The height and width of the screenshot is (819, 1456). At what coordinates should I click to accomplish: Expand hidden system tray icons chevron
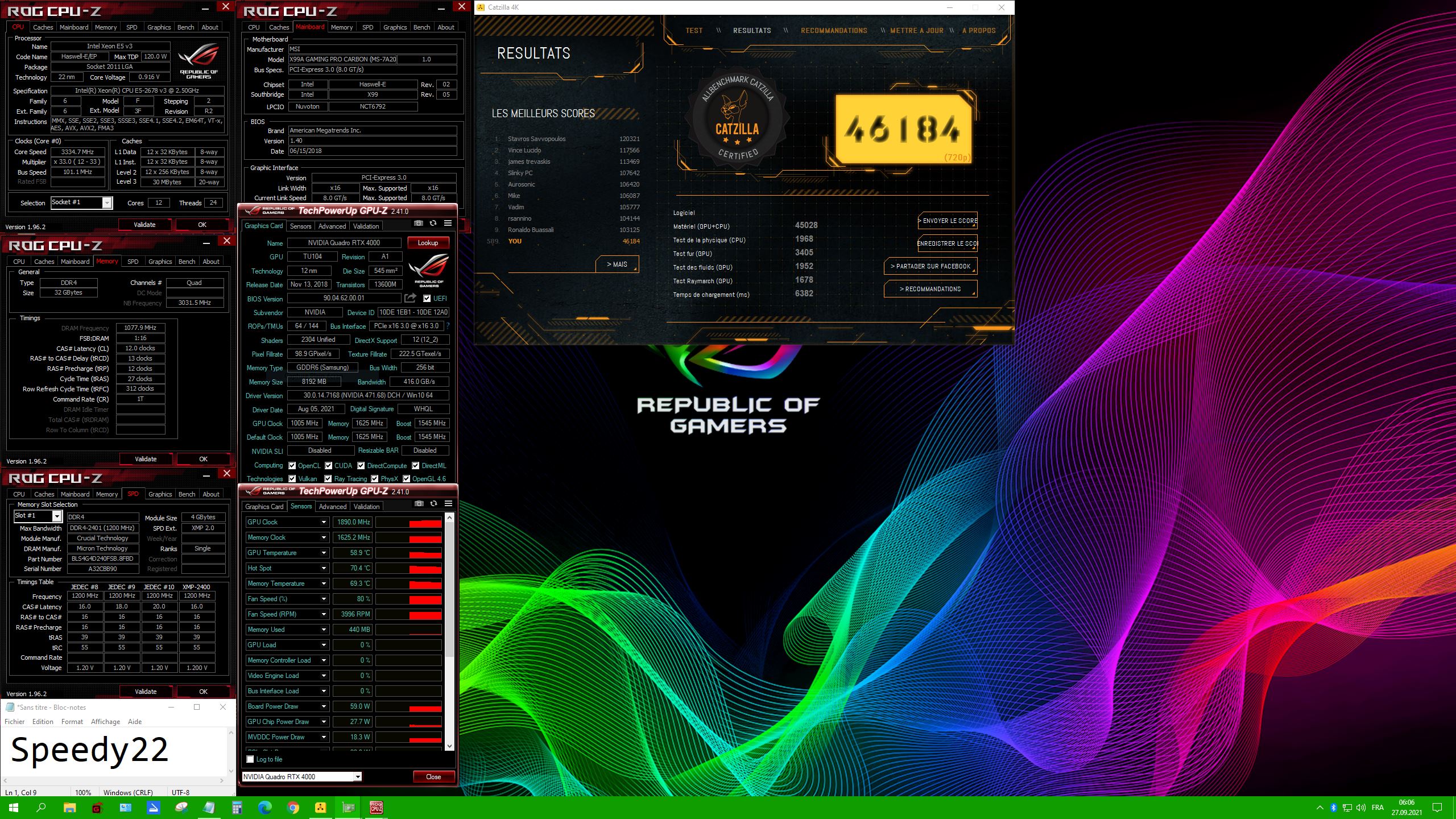point(1319,808)
